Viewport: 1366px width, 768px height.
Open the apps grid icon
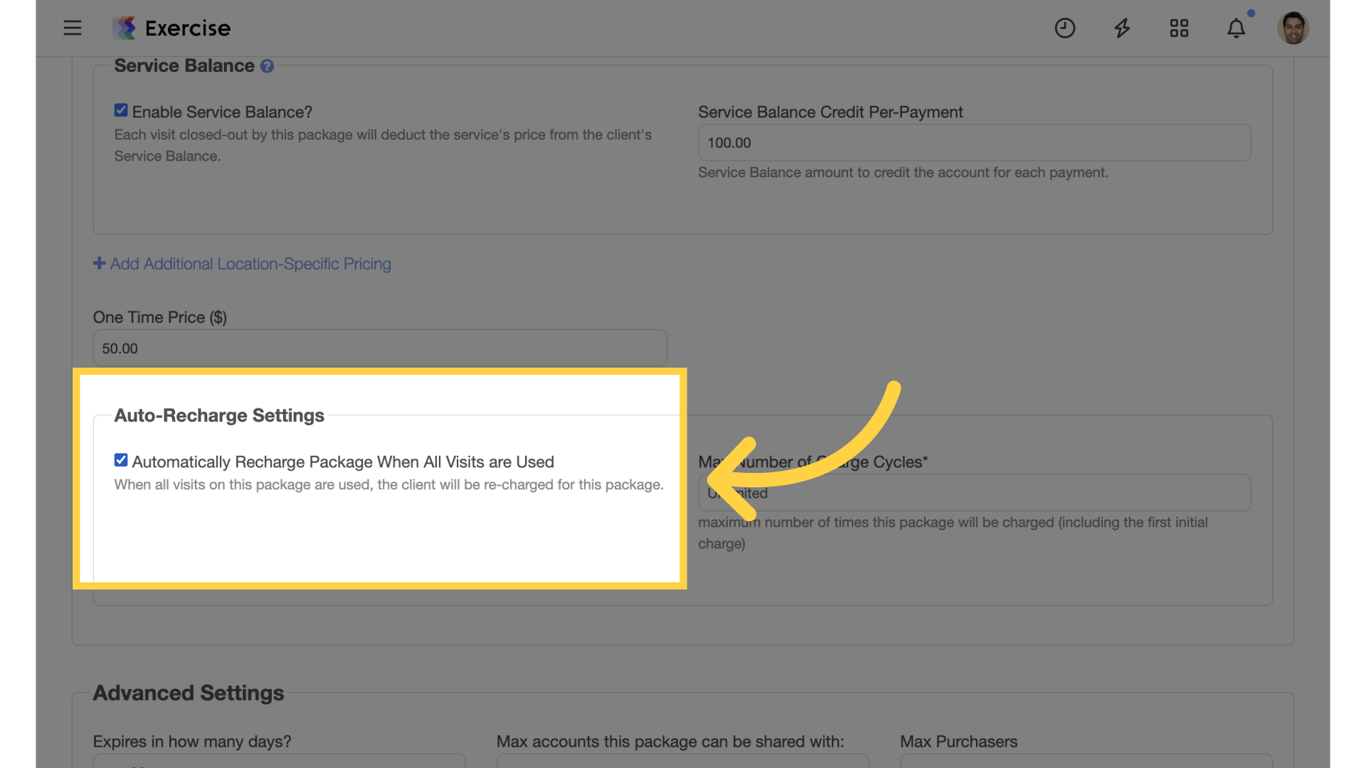(x=1178, y=27)
